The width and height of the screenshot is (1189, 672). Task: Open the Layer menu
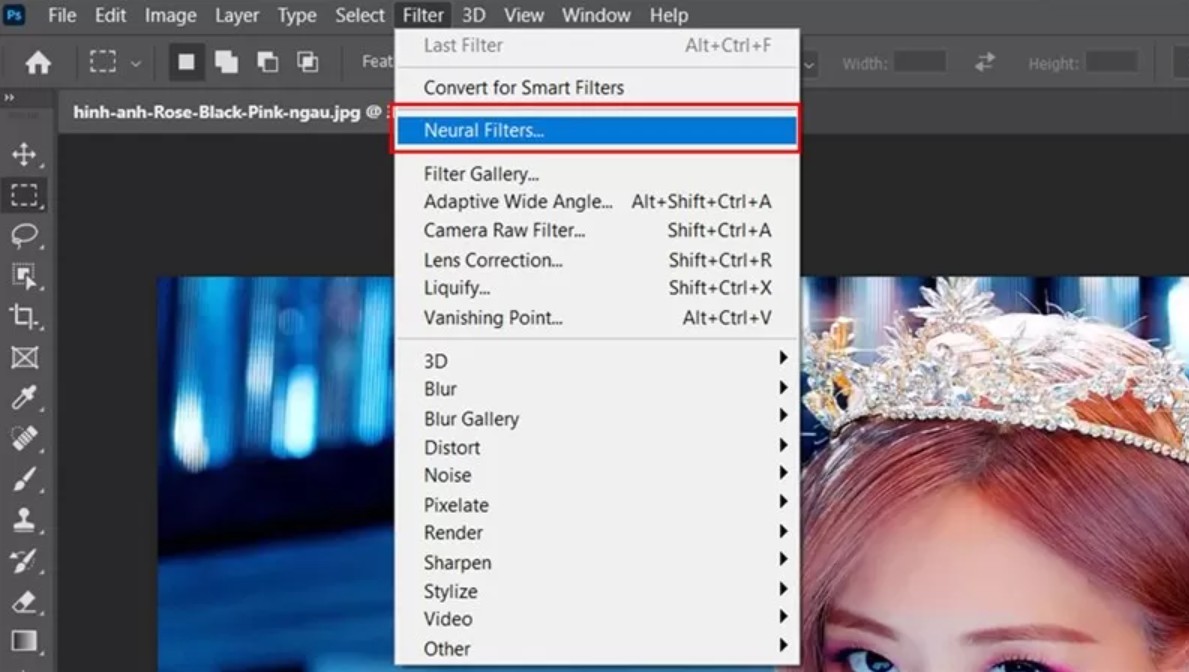pos(235,15)
